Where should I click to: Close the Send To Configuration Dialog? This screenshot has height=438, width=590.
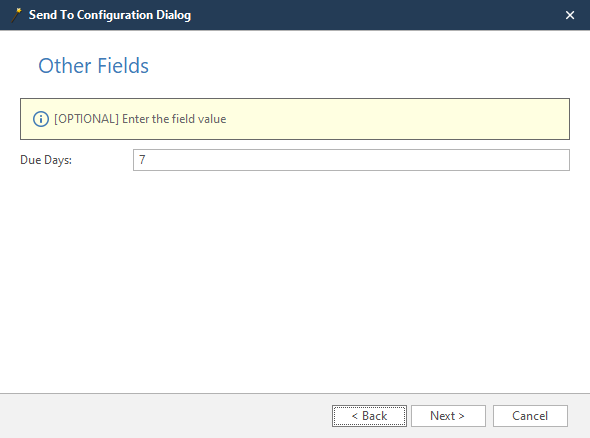pyautogui.click(x=570, y=15)
